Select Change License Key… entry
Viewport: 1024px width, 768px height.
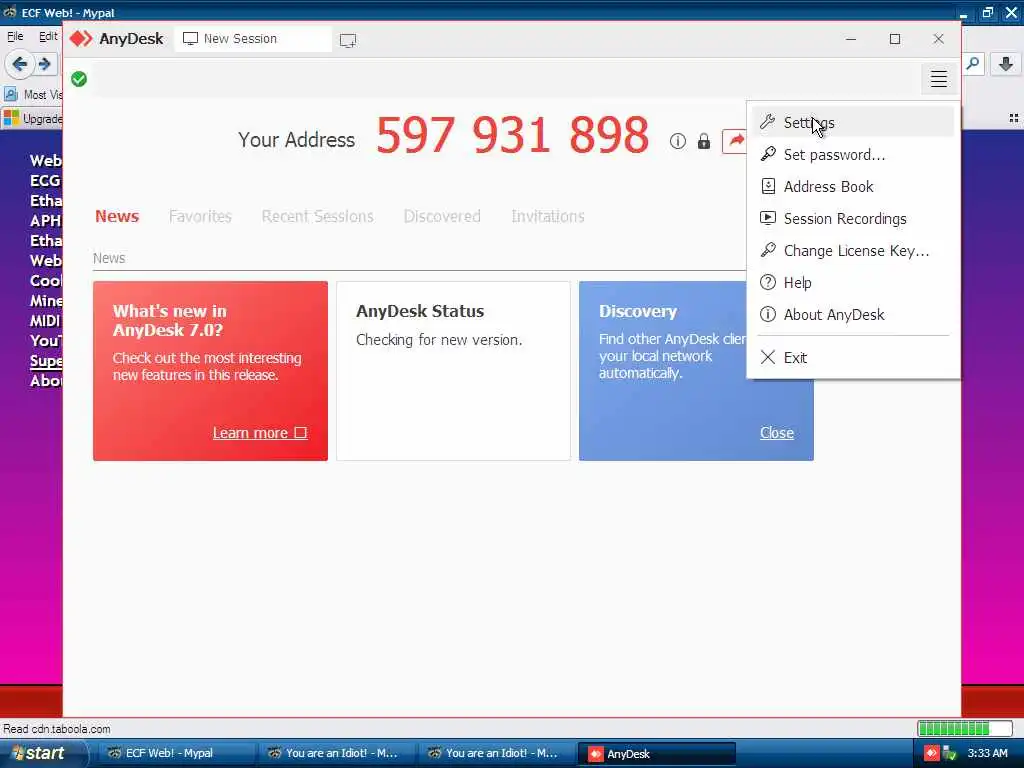click(853, 251)
